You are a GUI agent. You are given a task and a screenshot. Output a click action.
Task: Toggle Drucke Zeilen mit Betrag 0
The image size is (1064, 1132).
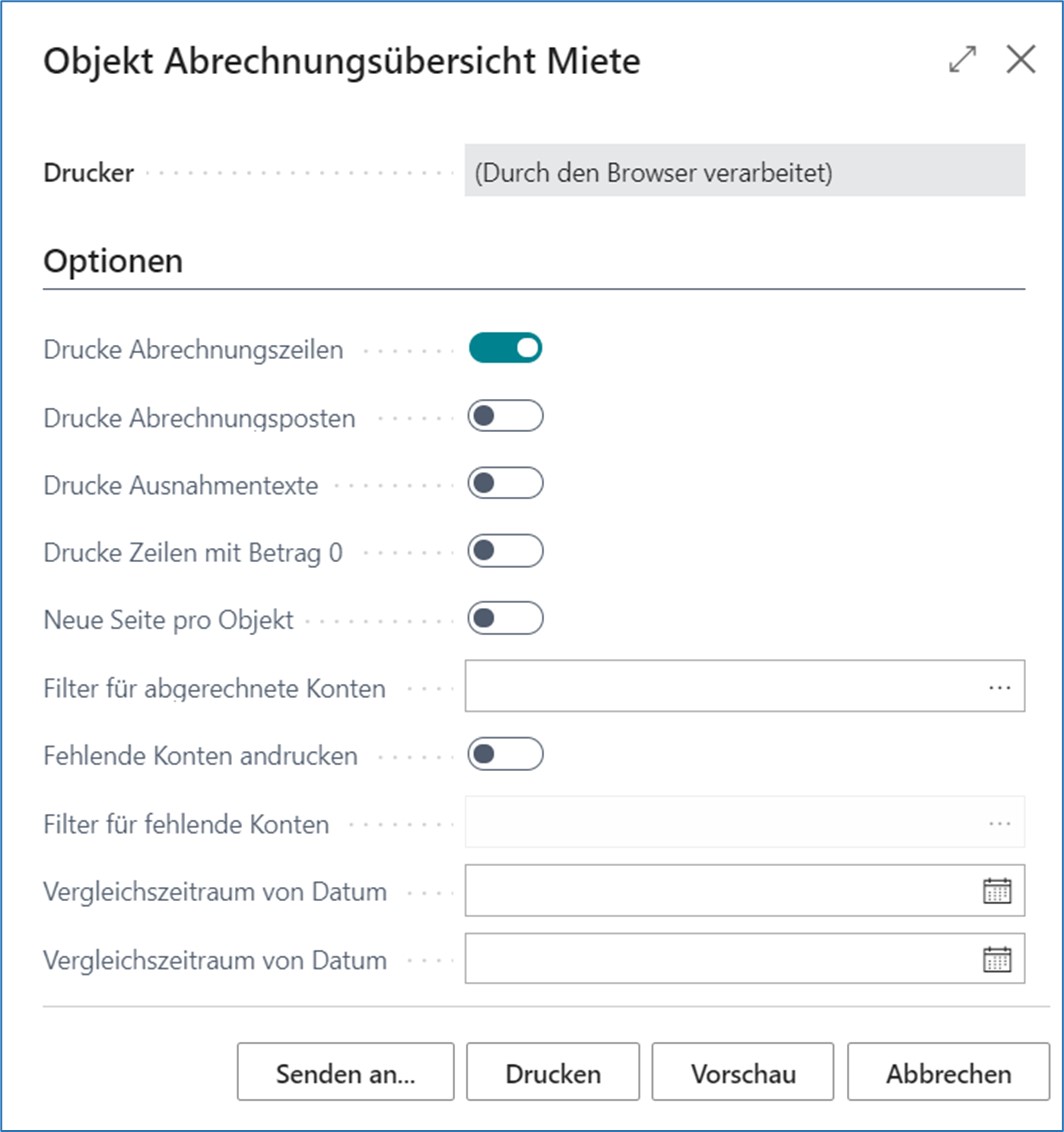click(505, 551)
